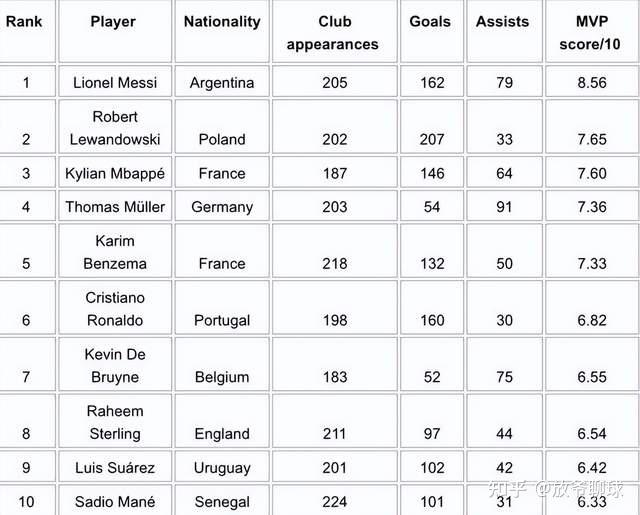Click the Raheem Sterling player cell

coord(114,422)
